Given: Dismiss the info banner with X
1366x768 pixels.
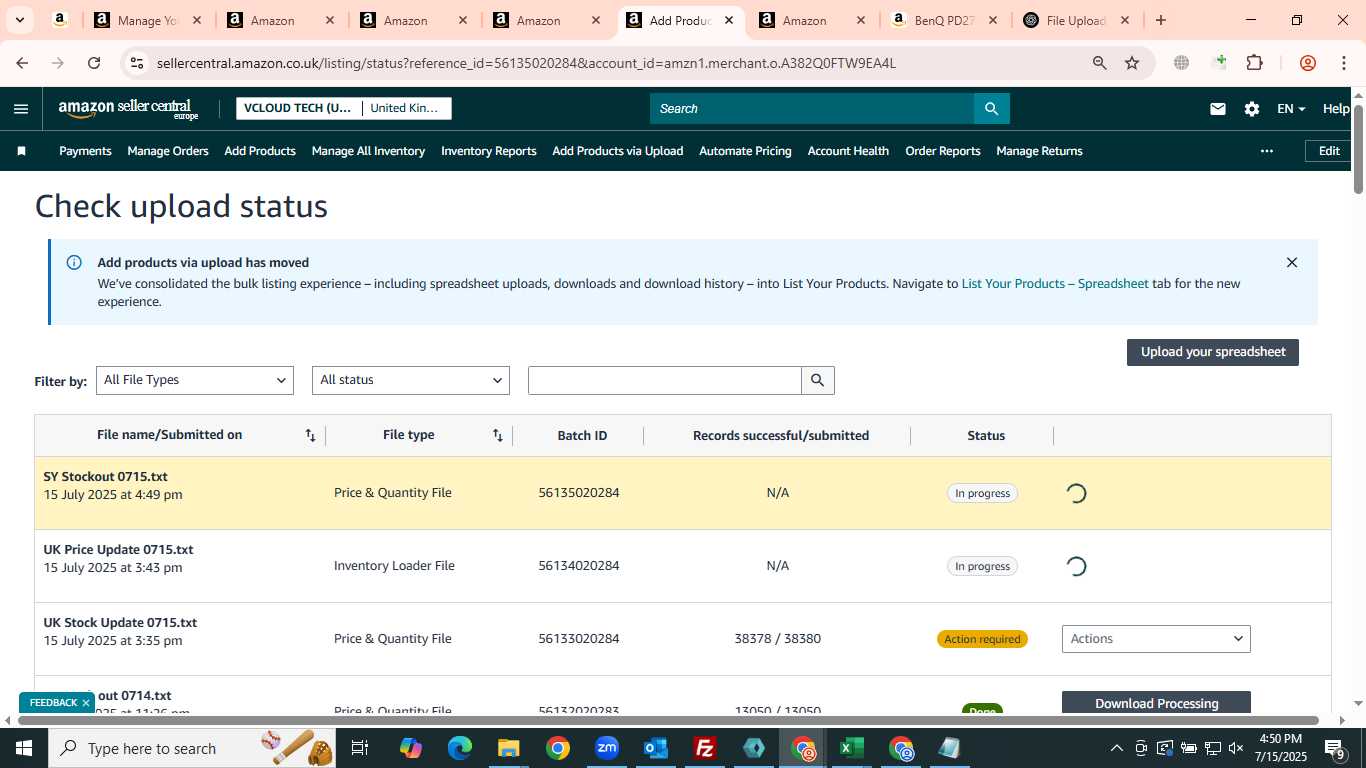Looking at the screenshot, I should point(1291,263).
